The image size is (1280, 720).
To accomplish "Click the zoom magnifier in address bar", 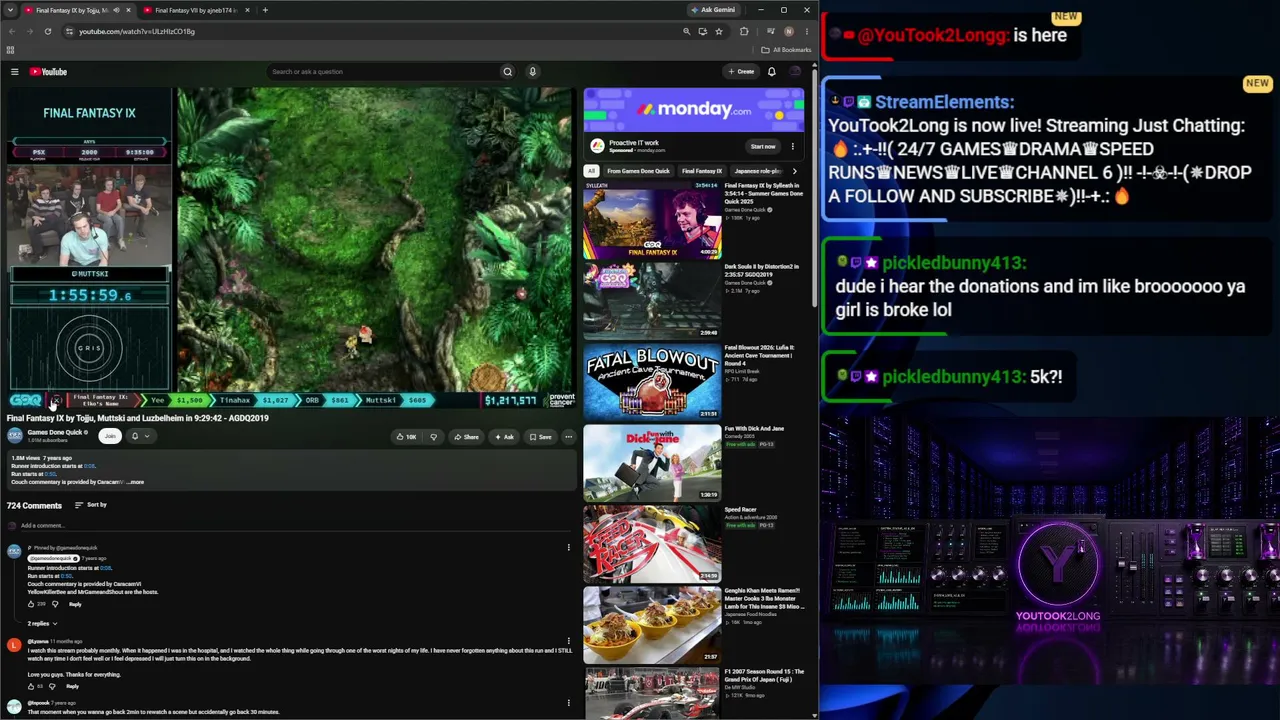I will tap(686, 31).
